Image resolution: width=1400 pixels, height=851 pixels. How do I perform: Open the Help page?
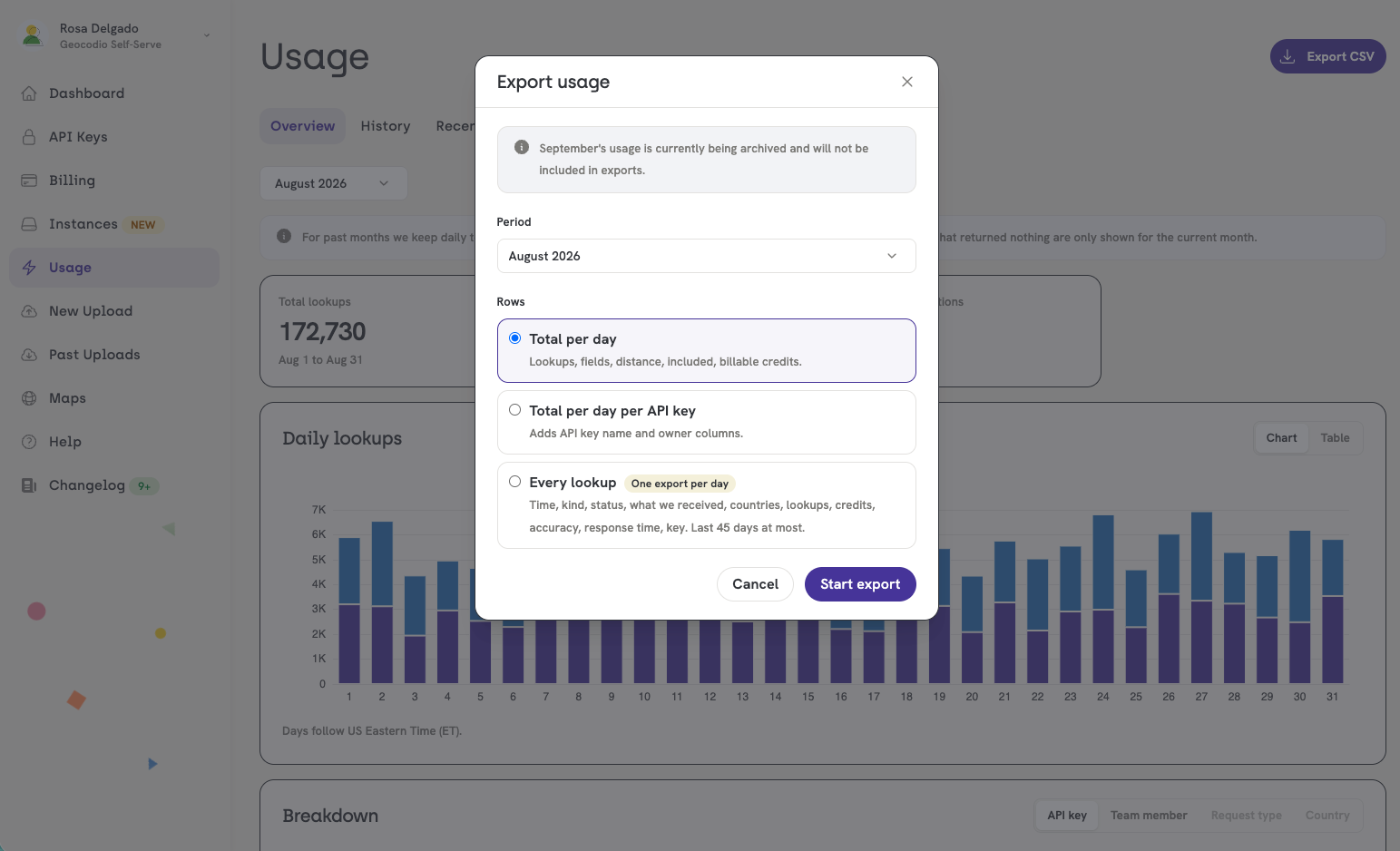click(x=114, y=442)
